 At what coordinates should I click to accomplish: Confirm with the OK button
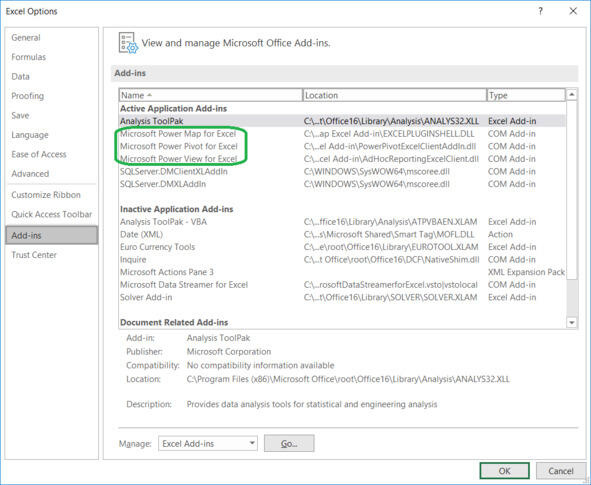[504, 471]
